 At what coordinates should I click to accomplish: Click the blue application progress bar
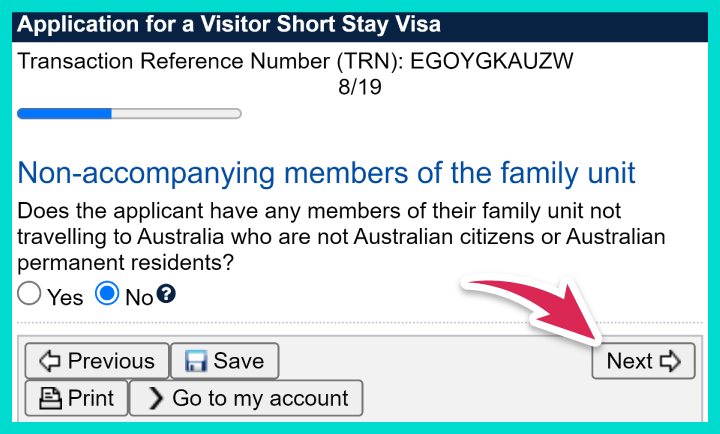click(129, 114)
